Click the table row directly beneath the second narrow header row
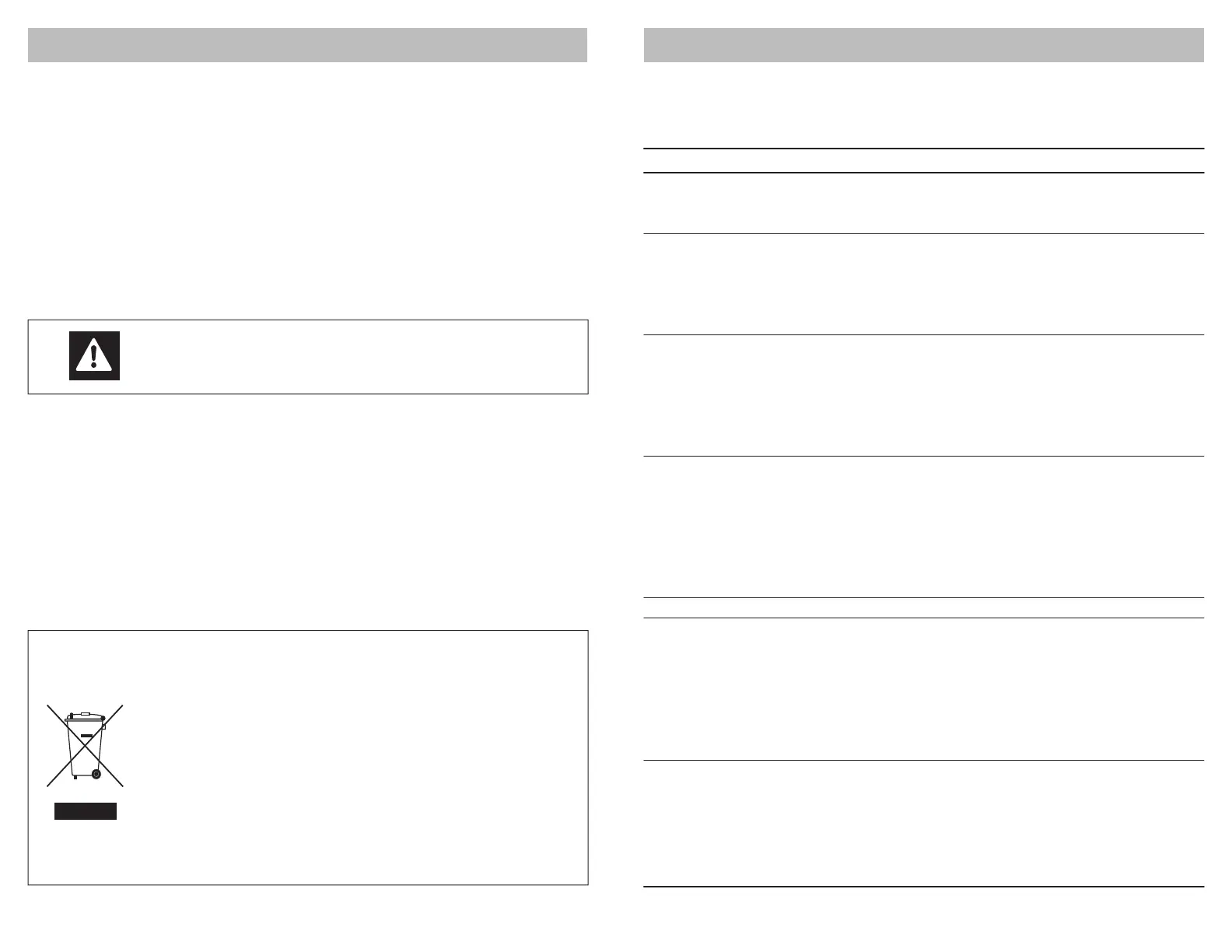Screen dimensions: 1232x952 pyautogui.click(x=924, y=689)
